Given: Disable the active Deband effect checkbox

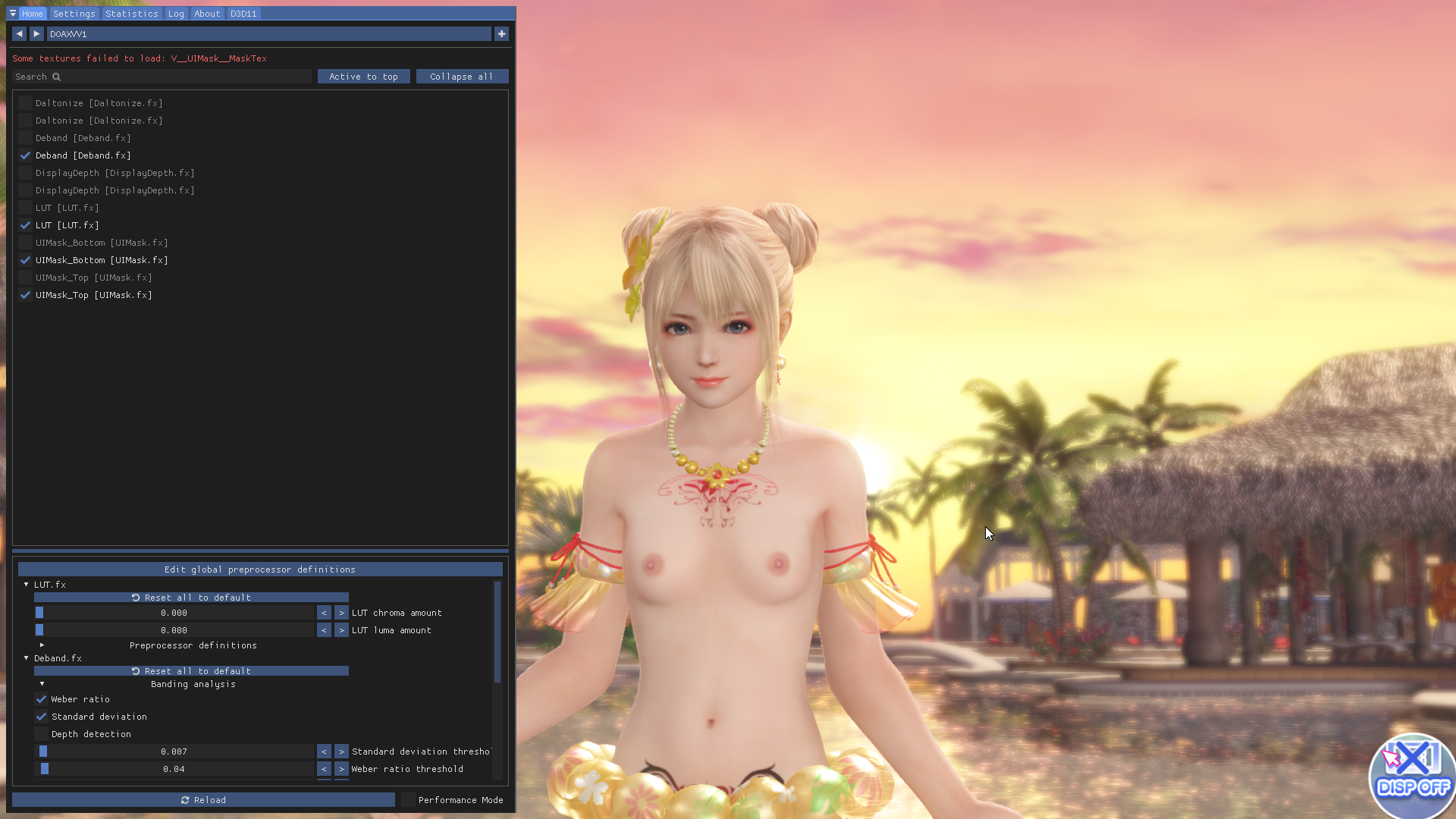Looking at the screenshot, I should point(25,155).
